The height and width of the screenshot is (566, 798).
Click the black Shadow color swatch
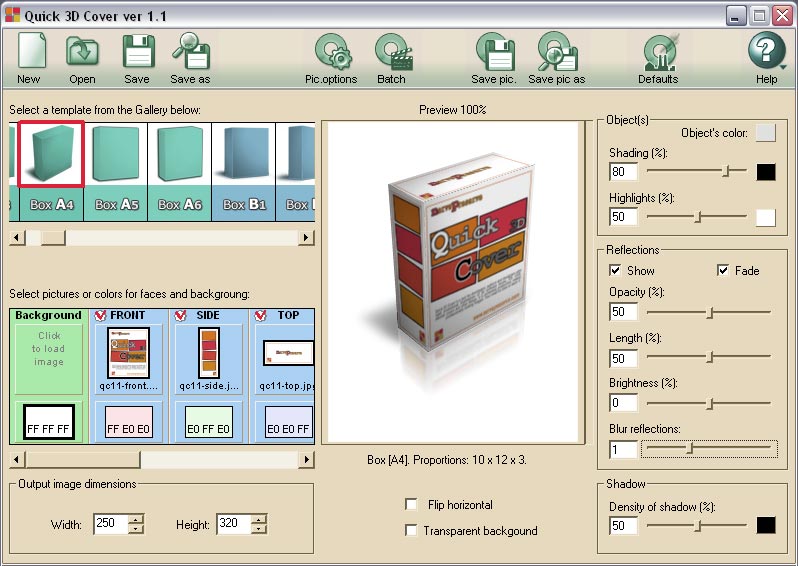tap(765, 525)
